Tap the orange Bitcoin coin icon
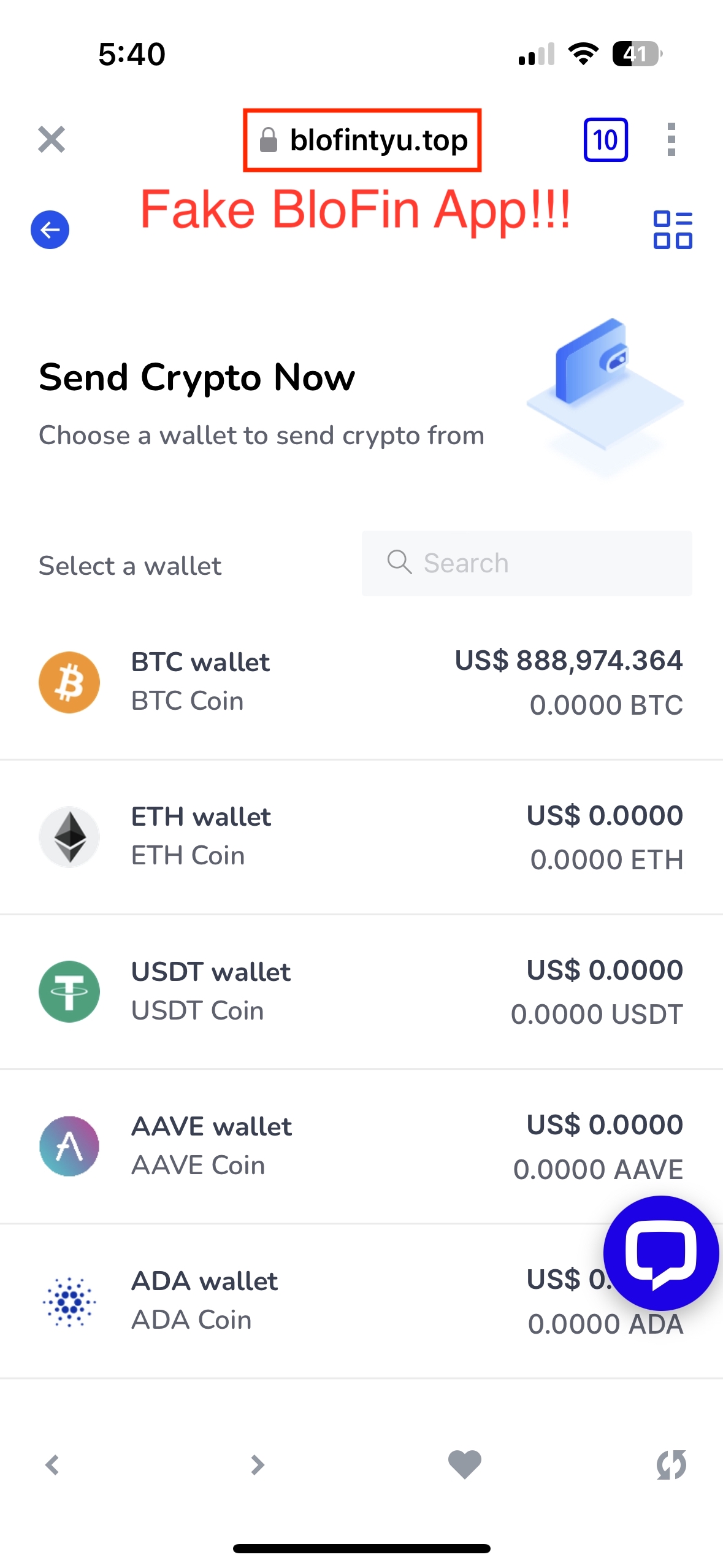 [x=69, y=682]
